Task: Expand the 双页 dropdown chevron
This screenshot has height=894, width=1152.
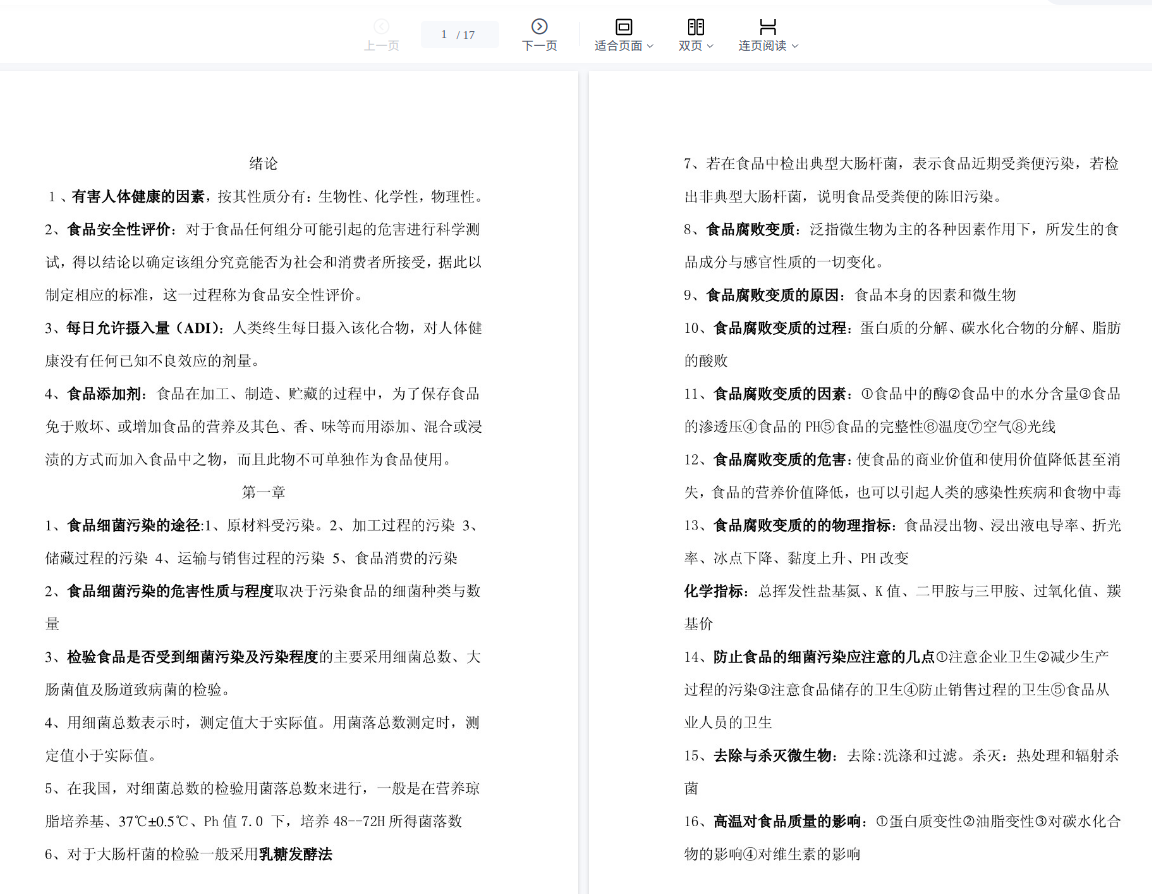Action: click(x=710, y=46)
